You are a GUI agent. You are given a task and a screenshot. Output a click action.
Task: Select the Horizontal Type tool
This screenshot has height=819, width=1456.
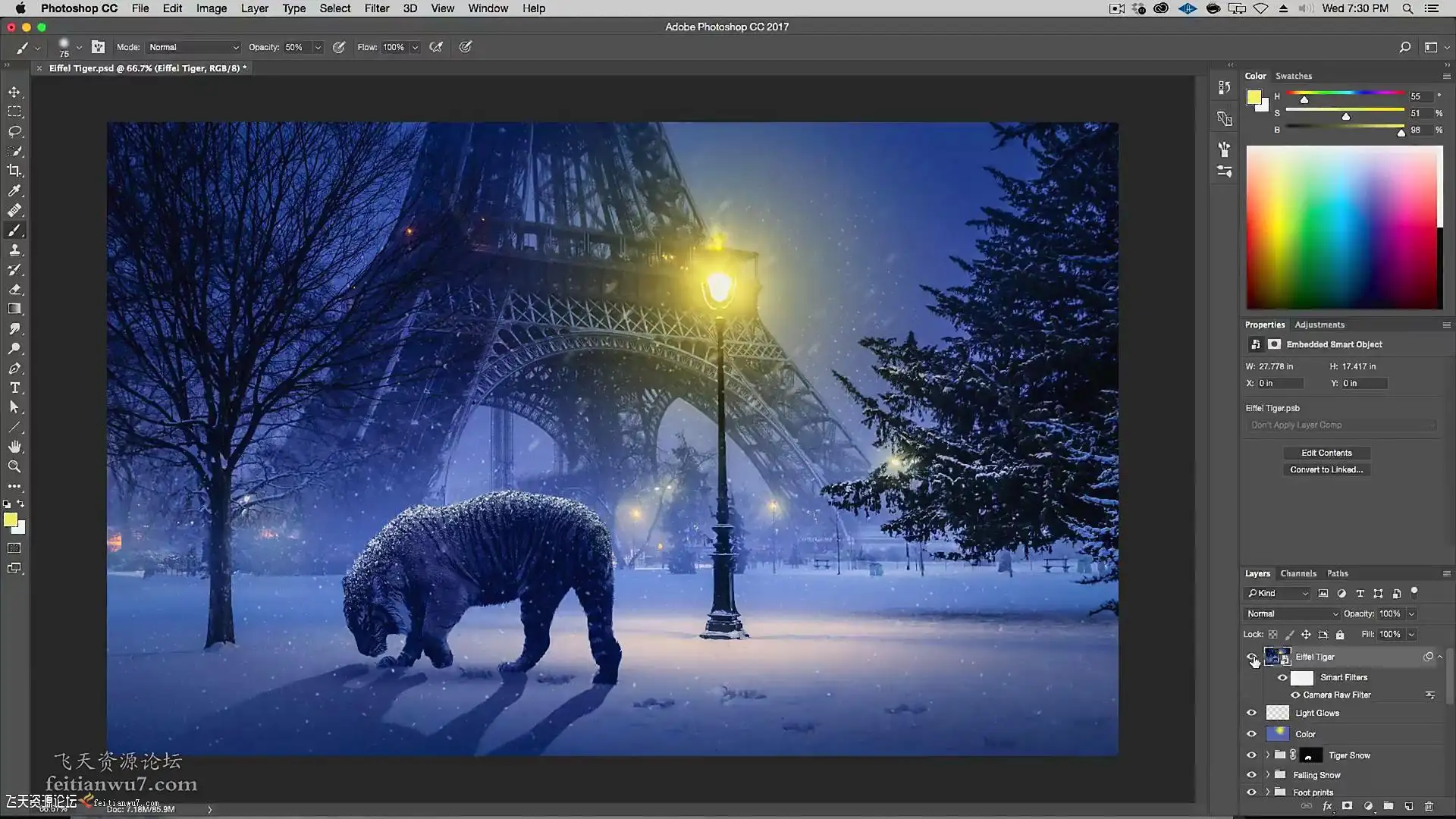(14, 388)
